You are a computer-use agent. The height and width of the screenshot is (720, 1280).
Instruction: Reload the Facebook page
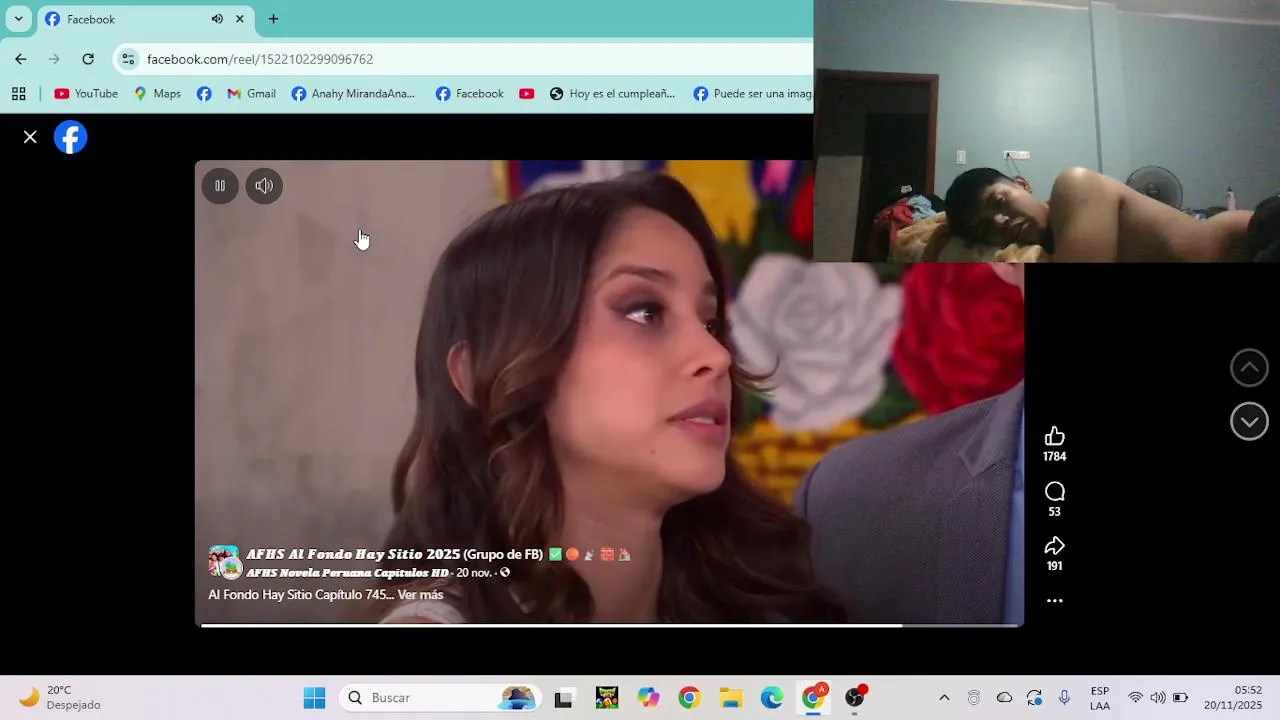click(x=88, y=59)
